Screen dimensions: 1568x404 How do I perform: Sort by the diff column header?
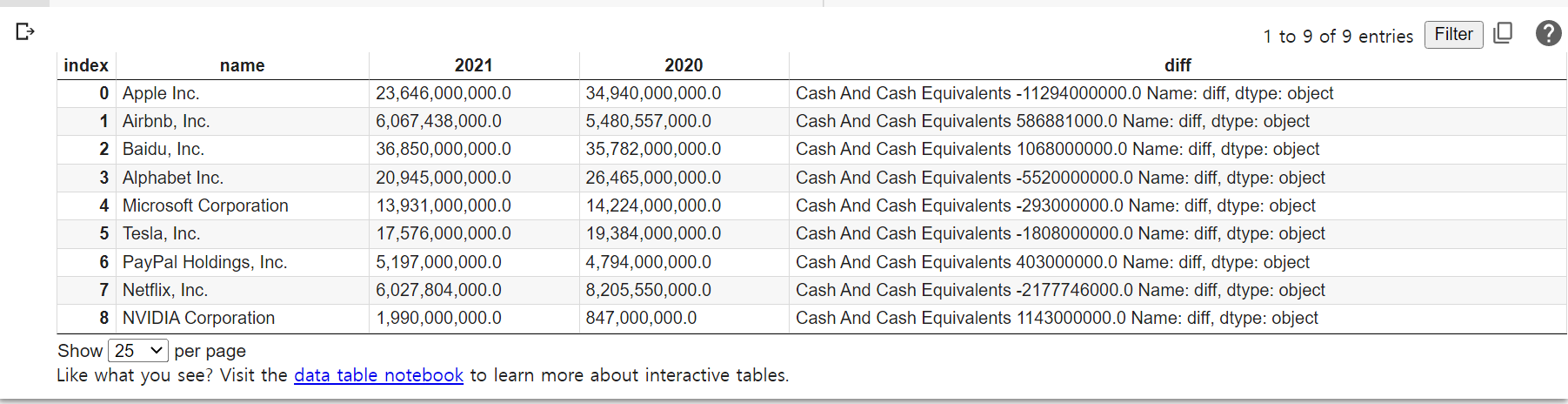pyautogui.click(x=1178, y=65)
